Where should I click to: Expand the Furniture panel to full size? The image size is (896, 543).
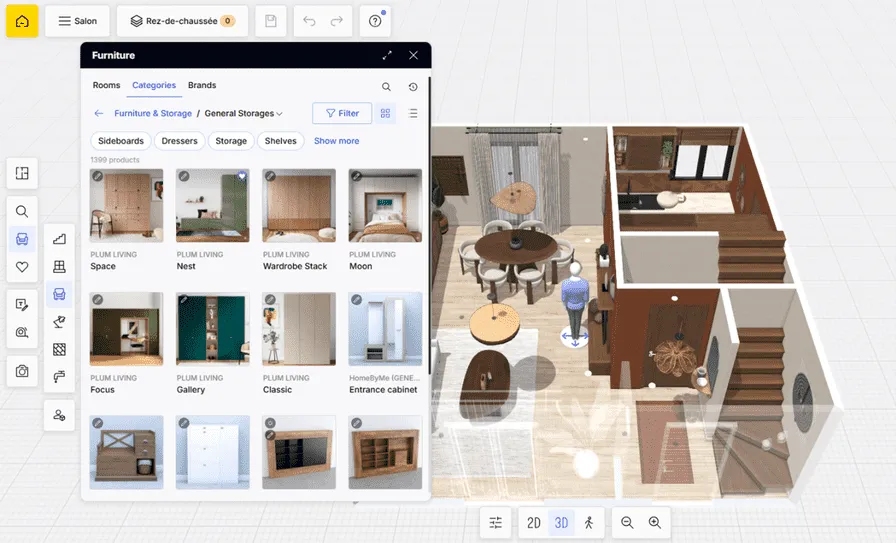(387, 55)
